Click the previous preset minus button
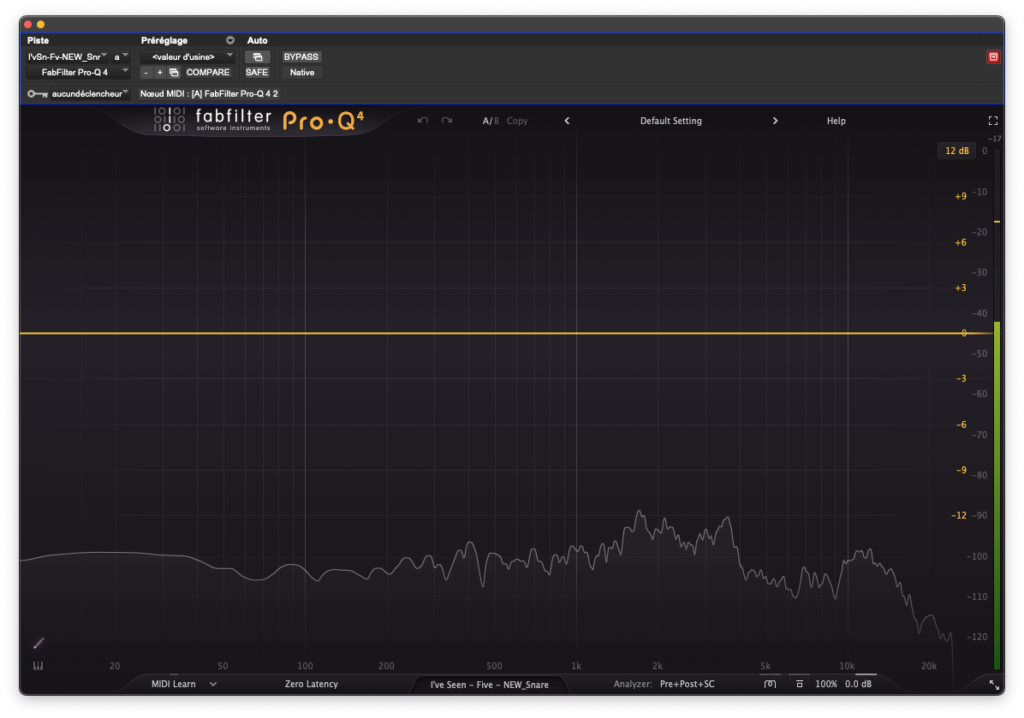Viewport: 1024px width, 718px height. click(x=146, y=73)
